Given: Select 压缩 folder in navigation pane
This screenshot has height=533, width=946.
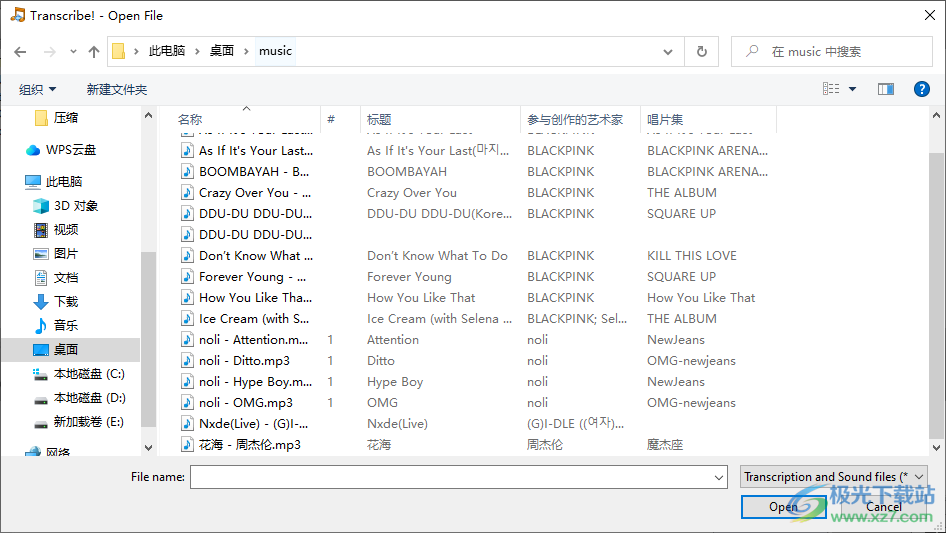Looking at the screenshot, I should (x=66, y=118).
